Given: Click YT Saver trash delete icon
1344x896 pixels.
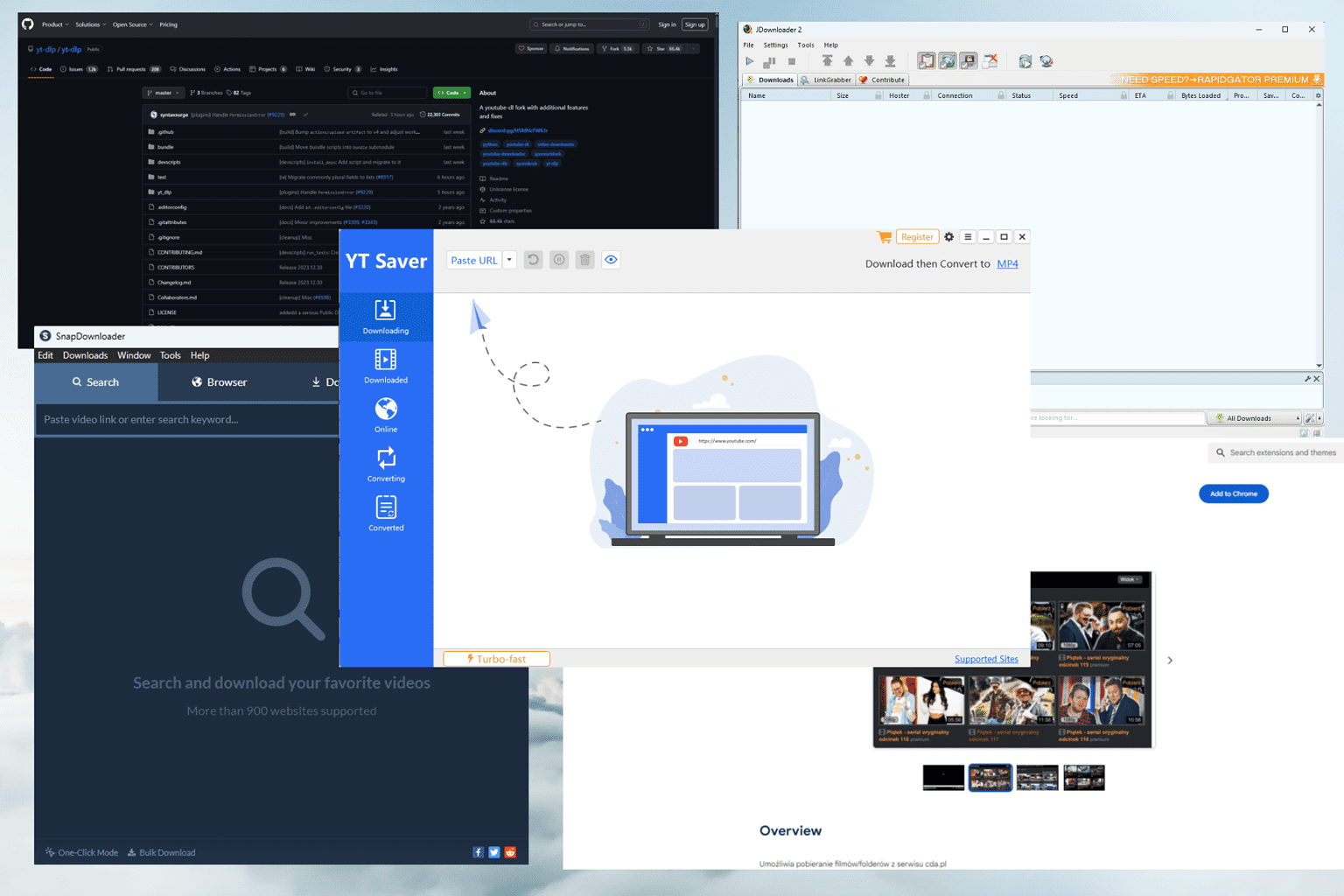Looking at the screenshot, I should click(585, 260).
